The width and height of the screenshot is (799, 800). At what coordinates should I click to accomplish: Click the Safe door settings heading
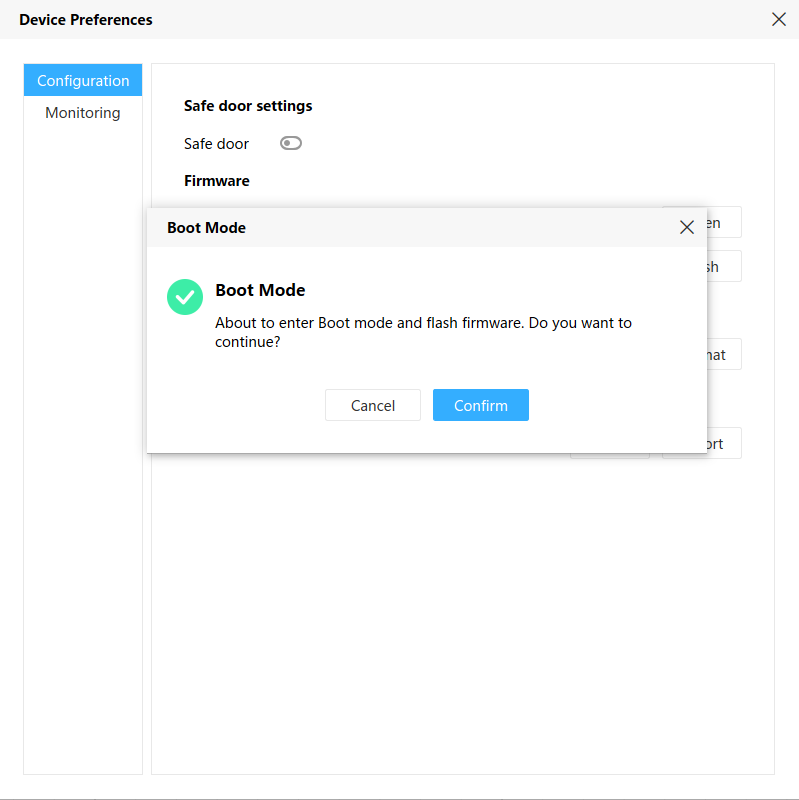click(x=248, y=106)
